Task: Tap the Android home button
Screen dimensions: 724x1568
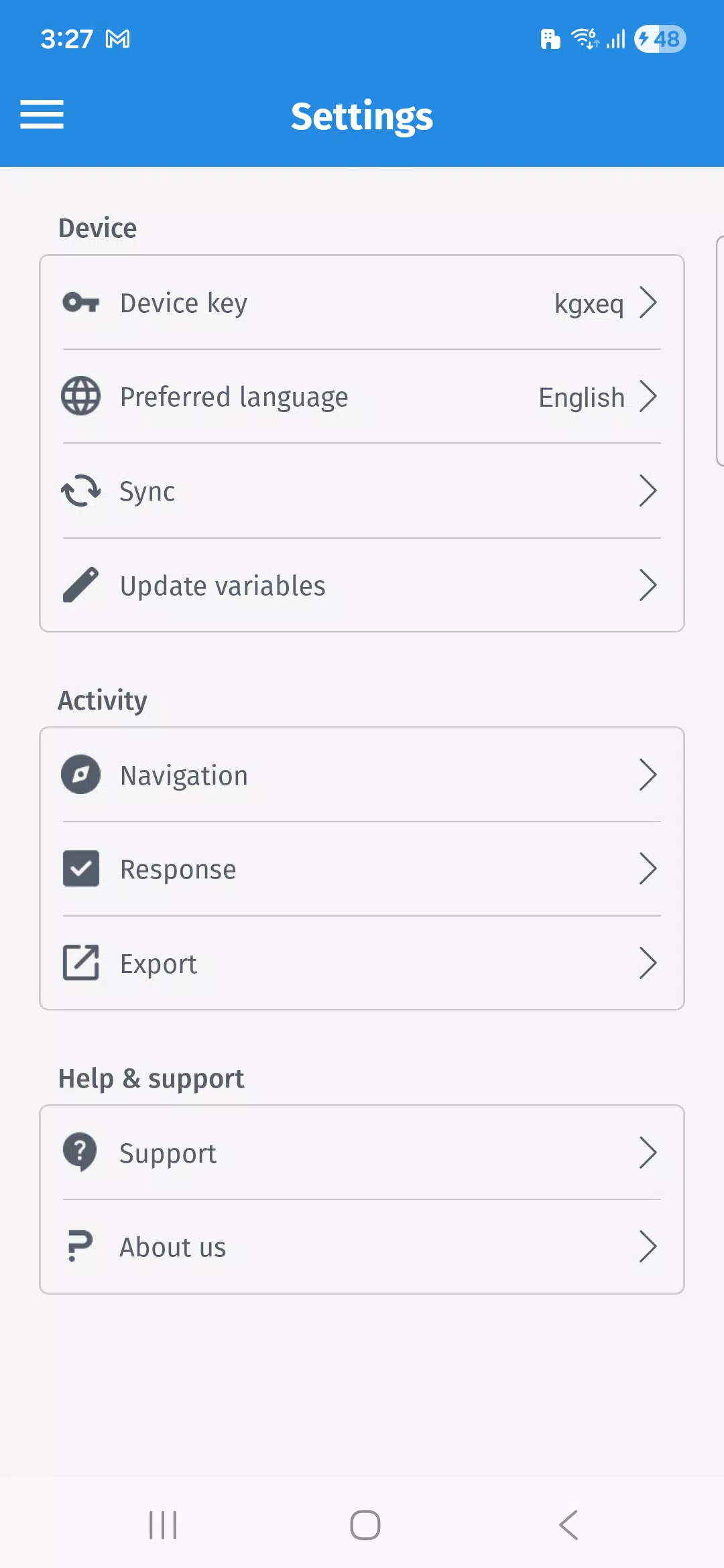Action: point(365,1525)
